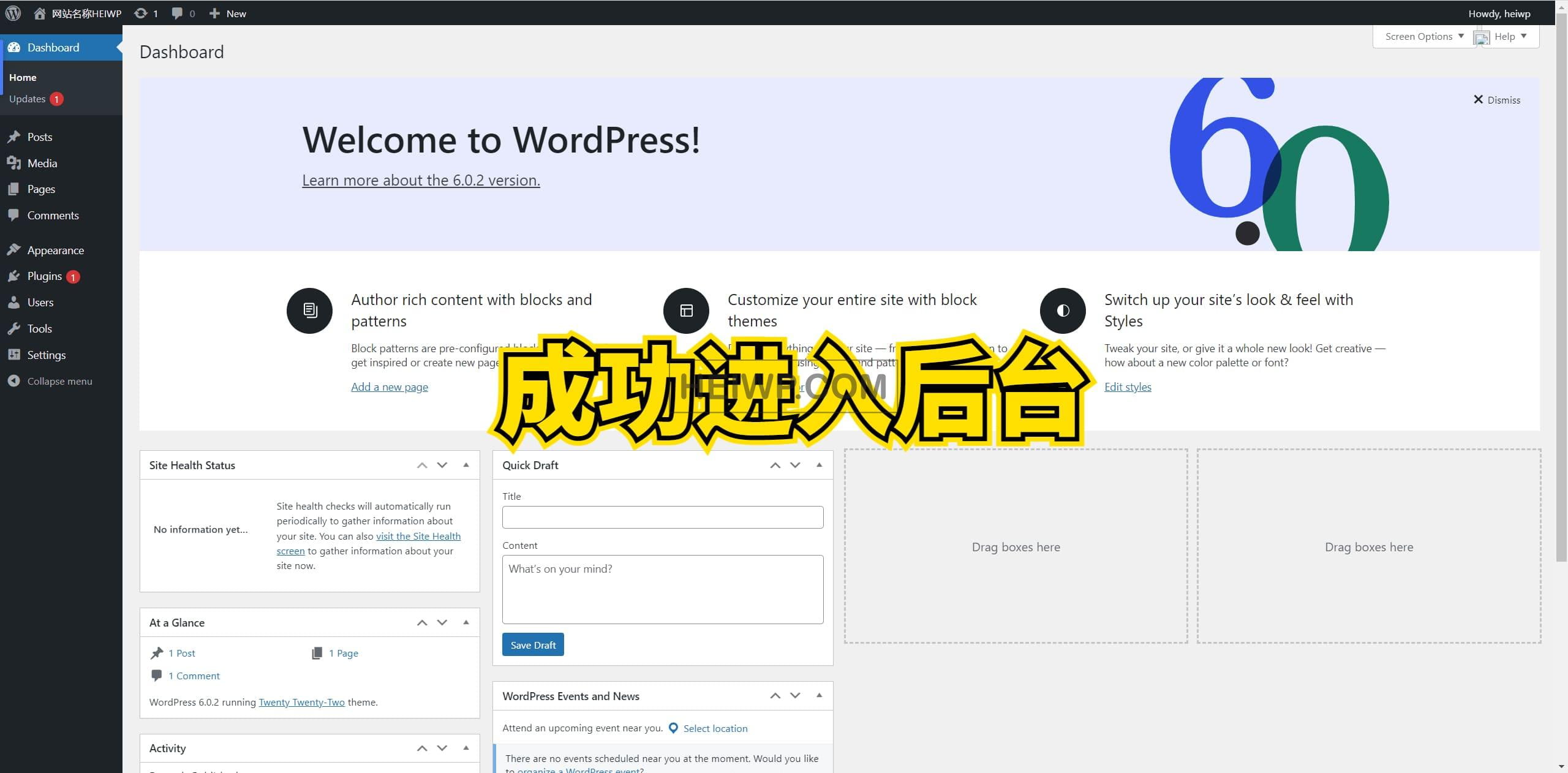The height and width of the screenshot is (773, 1568).
Task: Click the Posts pin icon in sidebar
Action: tap(14, 137)
